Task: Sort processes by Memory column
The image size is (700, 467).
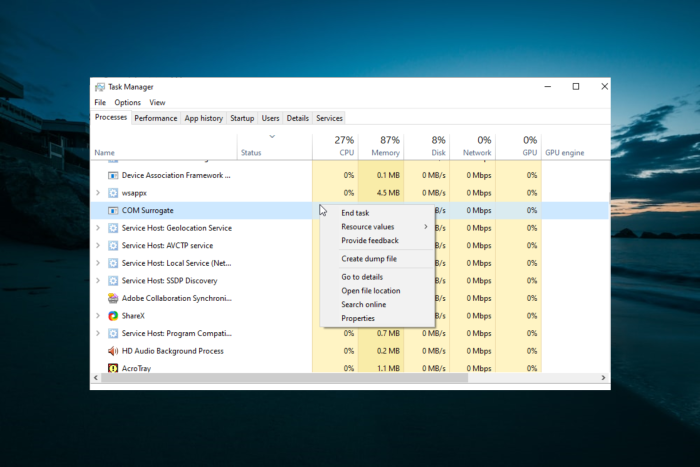Action: point(385,146)
